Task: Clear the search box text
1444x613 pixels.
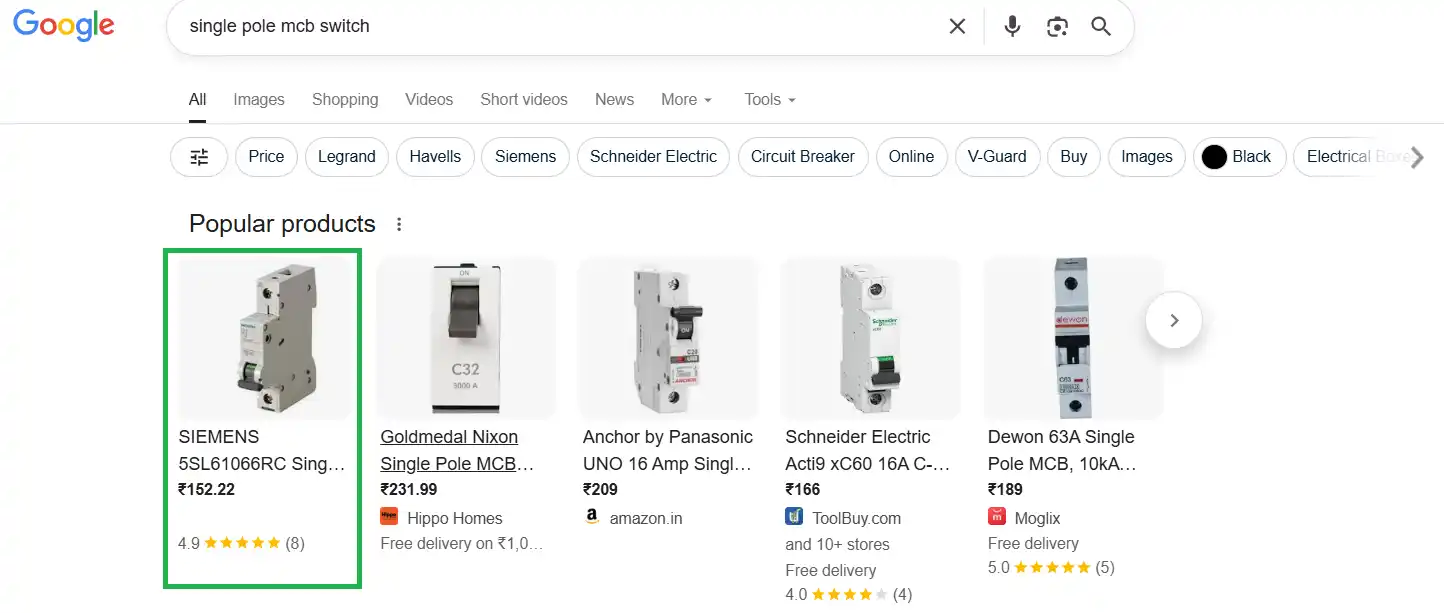Action: 957,27
